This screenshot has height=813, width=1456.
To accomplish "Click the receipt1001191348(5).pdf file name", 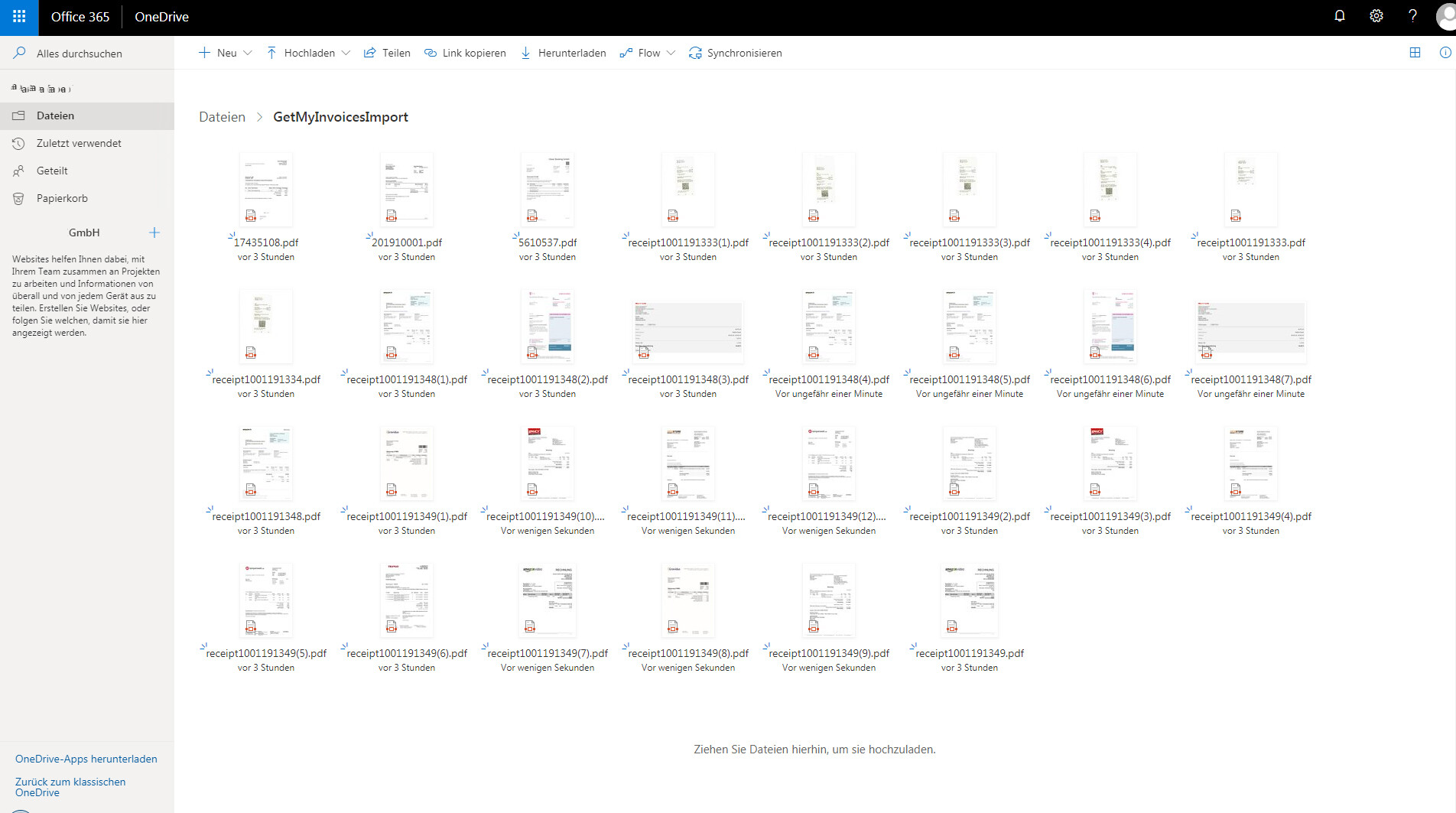I will (970, 379).
